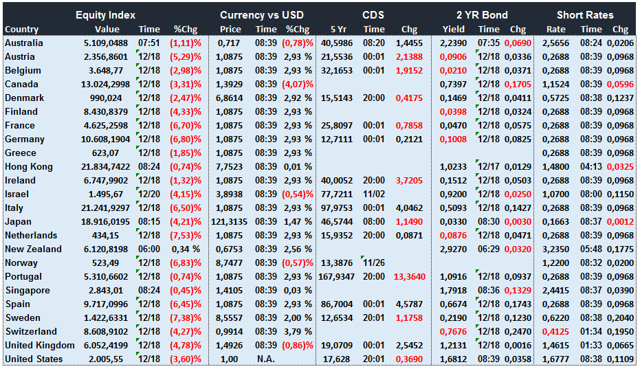Click Portugal CDS change 13,3640
Image resolution: width=640 pixels, height=369 pixels.
pos(409,277)
